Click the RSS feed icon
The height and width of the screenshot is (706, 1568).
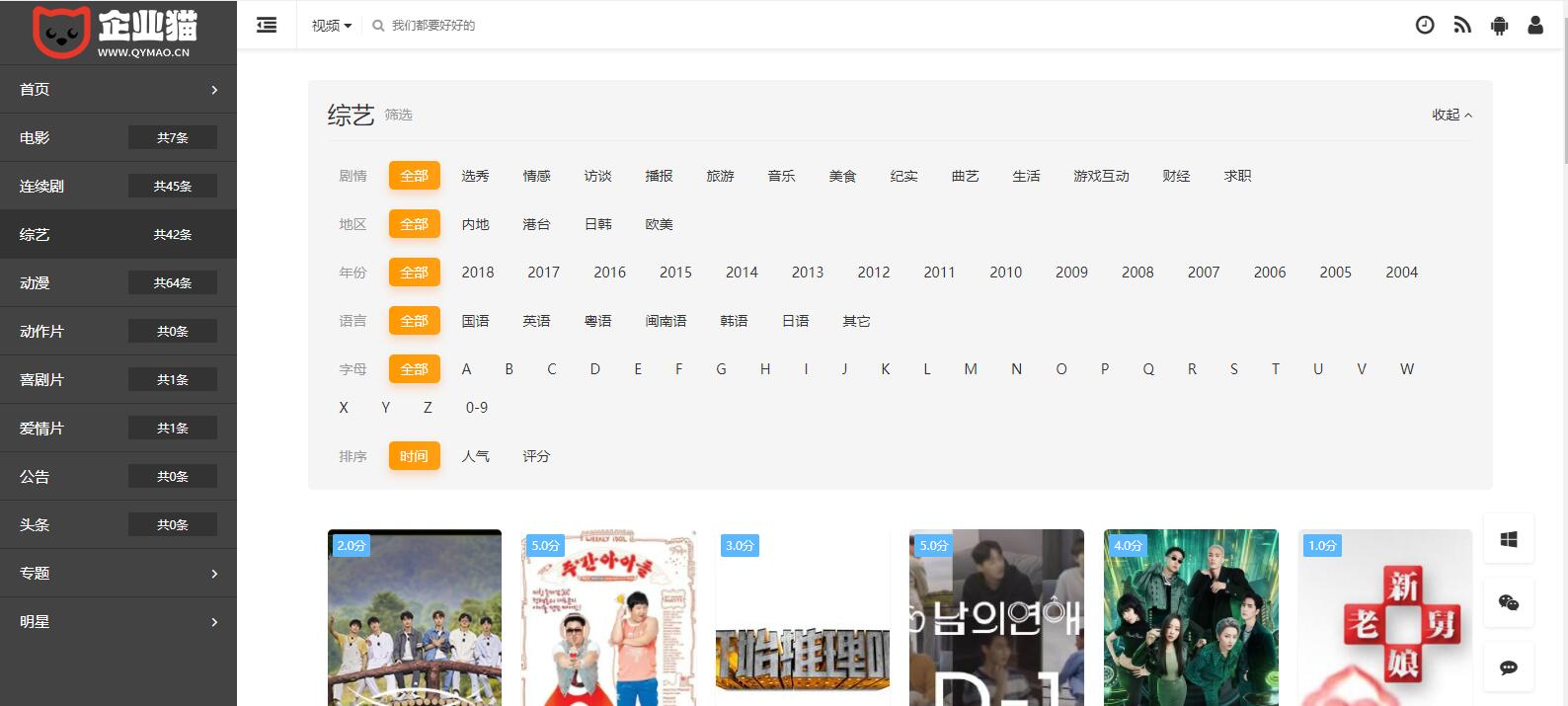tap(1461, 25)
